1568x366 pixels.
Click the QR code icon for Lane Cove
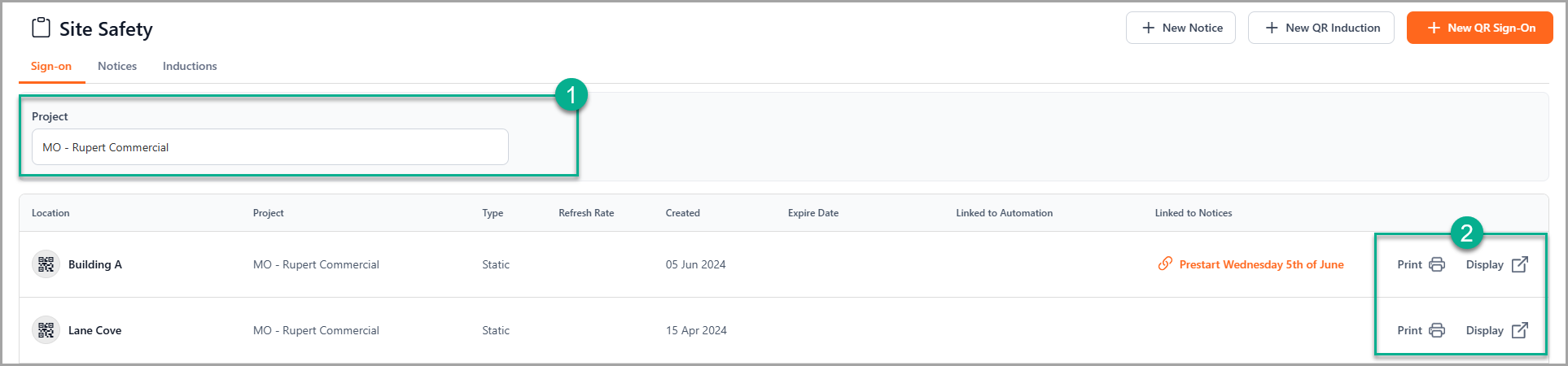pyautogui.click(x=46, y=330)
